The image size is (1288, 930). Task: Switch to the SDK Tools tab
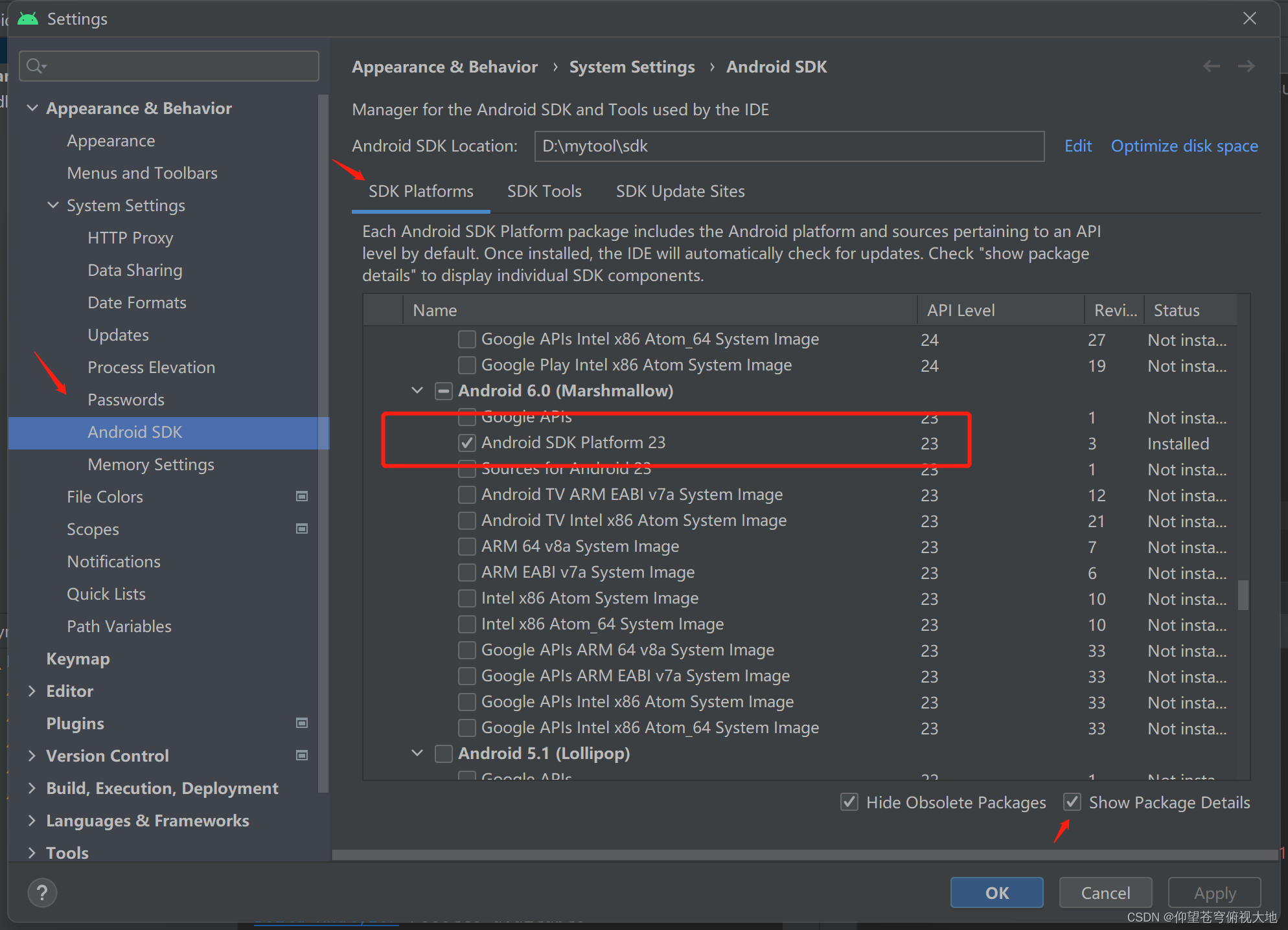pos(544,192)
